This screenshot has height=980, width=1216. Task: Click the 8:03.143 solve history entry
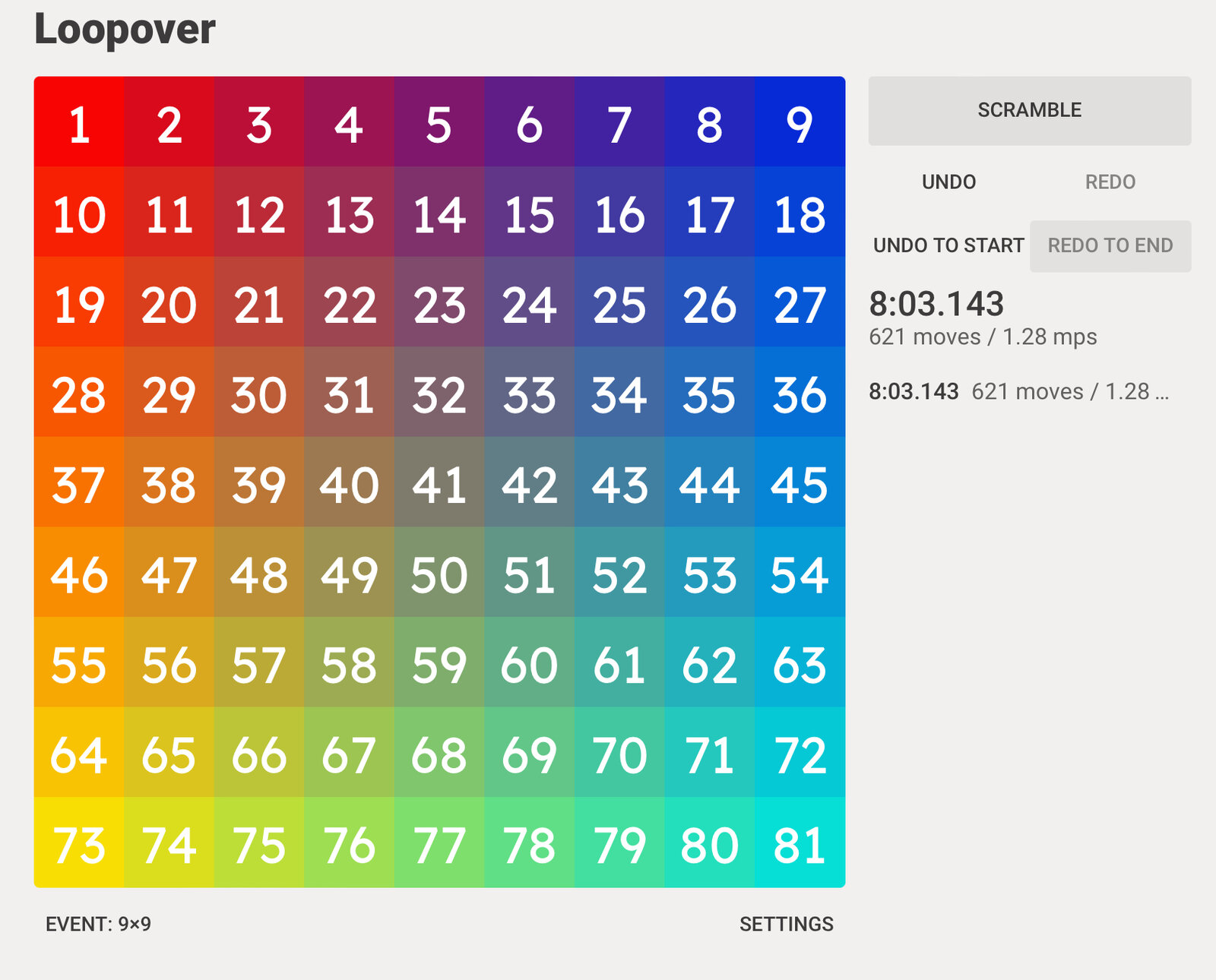[1018, 391]
